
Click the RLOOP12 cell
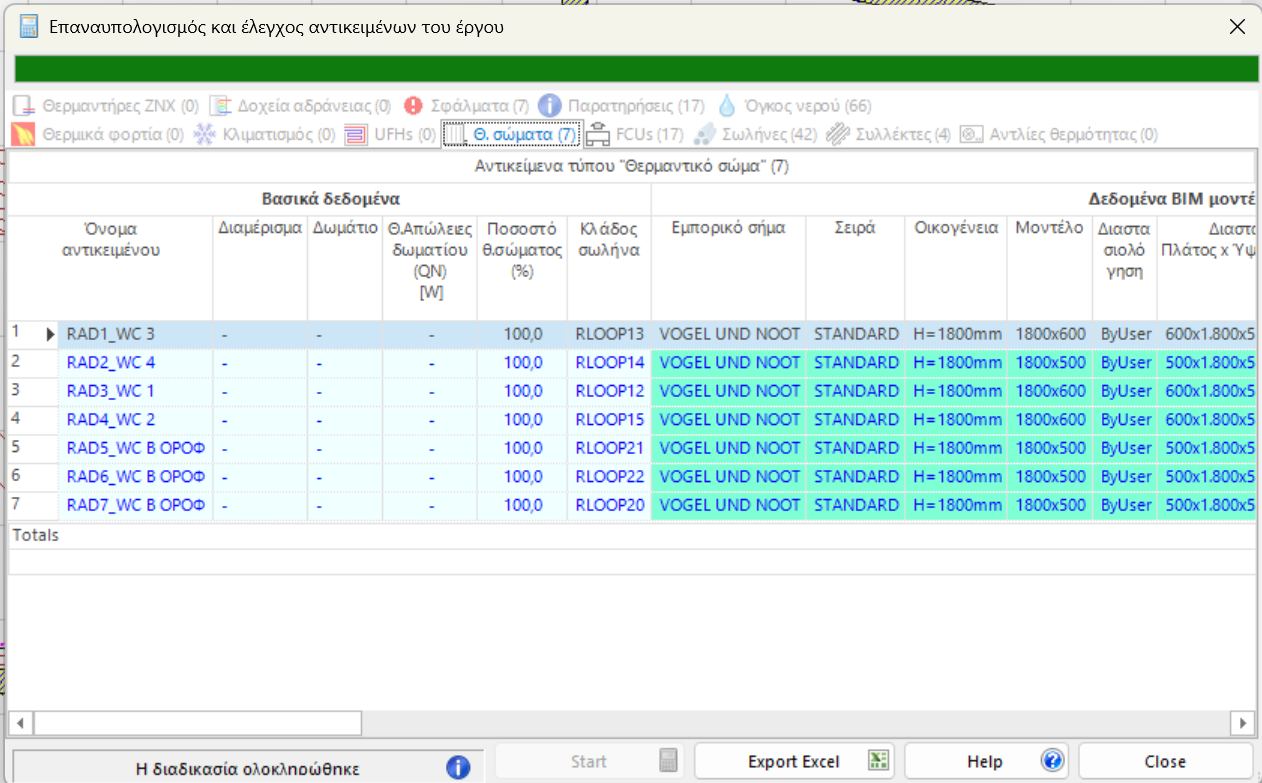pyautogui.click(x=609, y=391)
